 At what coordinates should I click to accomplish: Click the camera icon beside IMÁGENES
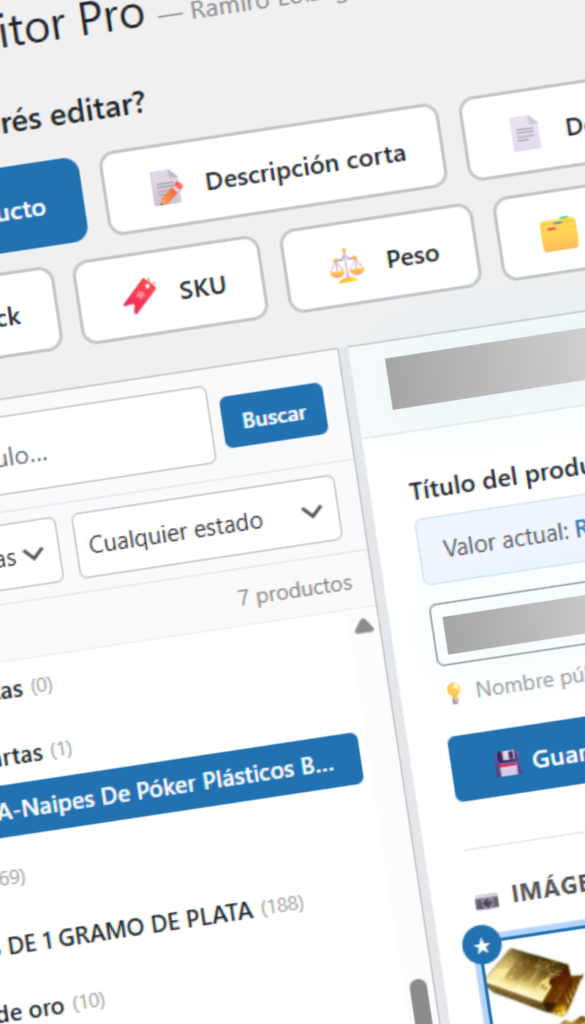tap(486, 903)
